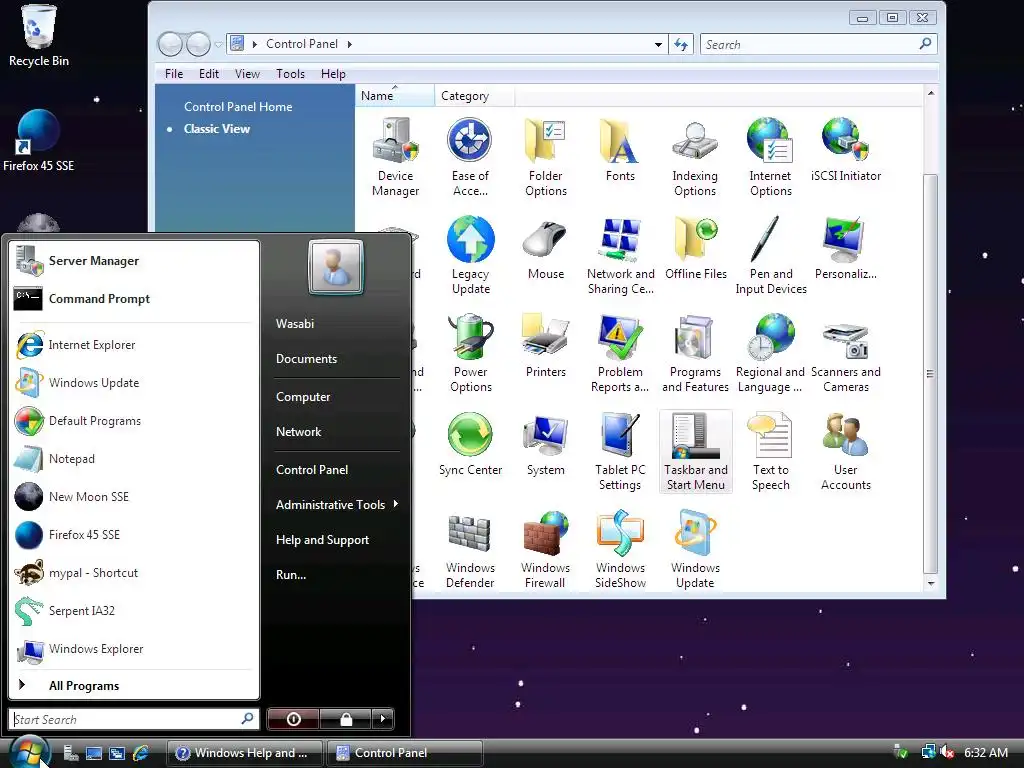Expand the address bar dropdown arrow
Image resolution: width=1024 pixels, height=768 pixels.
(x=658, y=44)
